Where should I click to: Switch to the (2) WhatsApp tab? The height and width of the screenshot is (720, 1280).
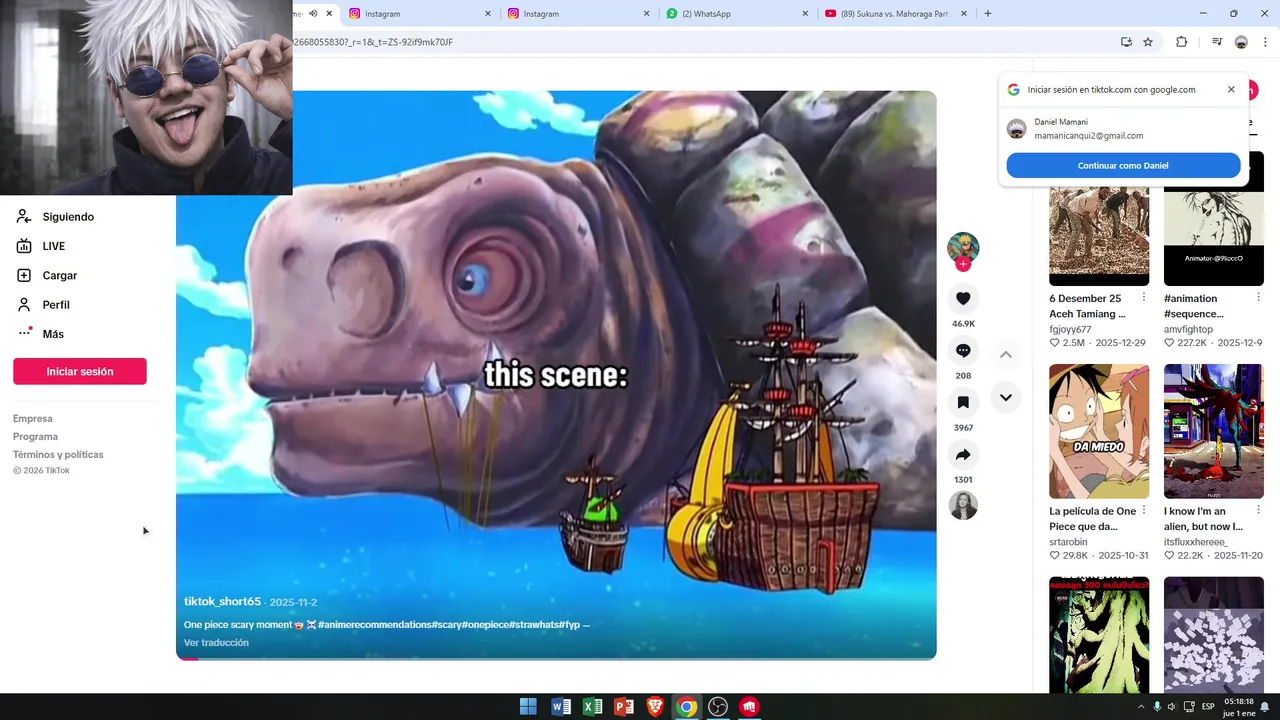tap(737, 13)
